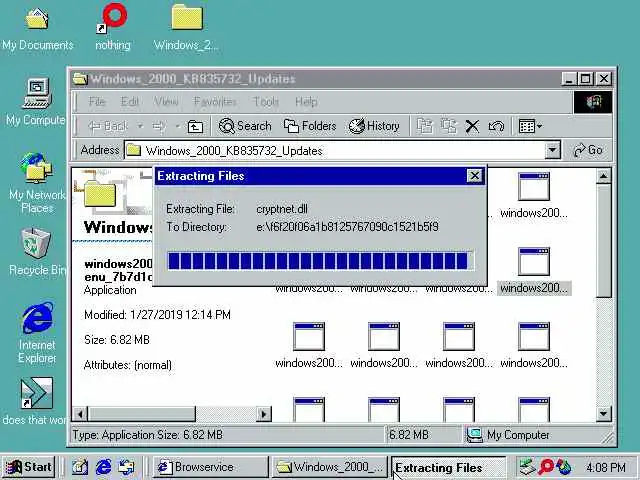Click the cryptnet.dll file name text
640x480 pixels.
click(282, 209)
